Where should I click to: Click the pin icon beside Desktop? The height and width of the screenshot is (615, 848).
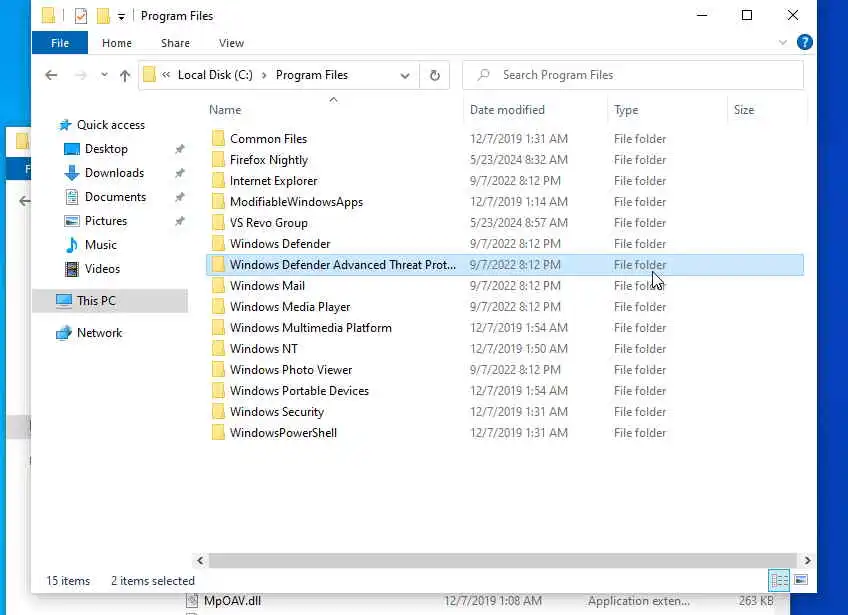tap(180, 149)
